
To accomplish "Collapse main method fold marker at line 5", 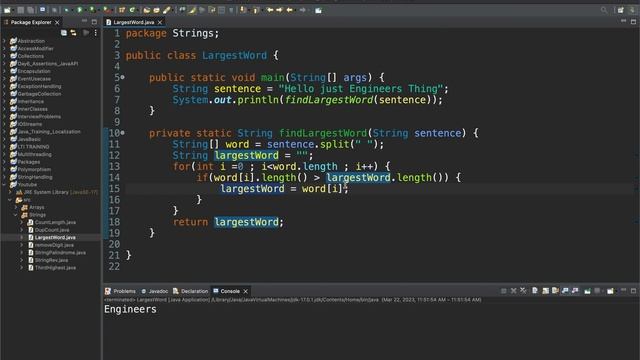I will click(122, 77).
